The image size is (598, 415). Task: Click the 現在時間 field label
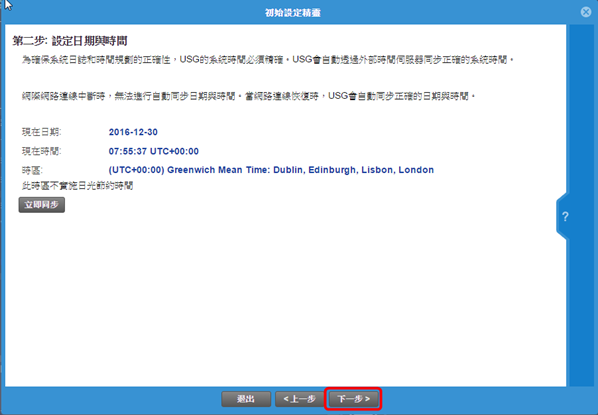click(x=41, y=151)
